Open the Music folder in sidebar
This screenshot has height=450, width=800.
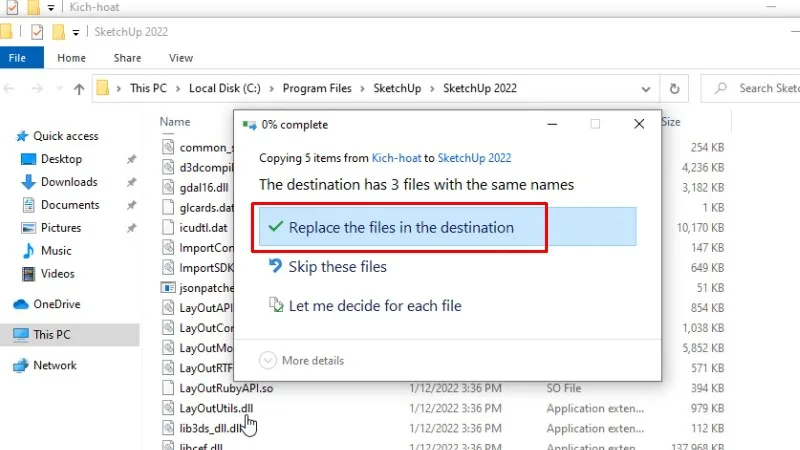pos(56,251)
